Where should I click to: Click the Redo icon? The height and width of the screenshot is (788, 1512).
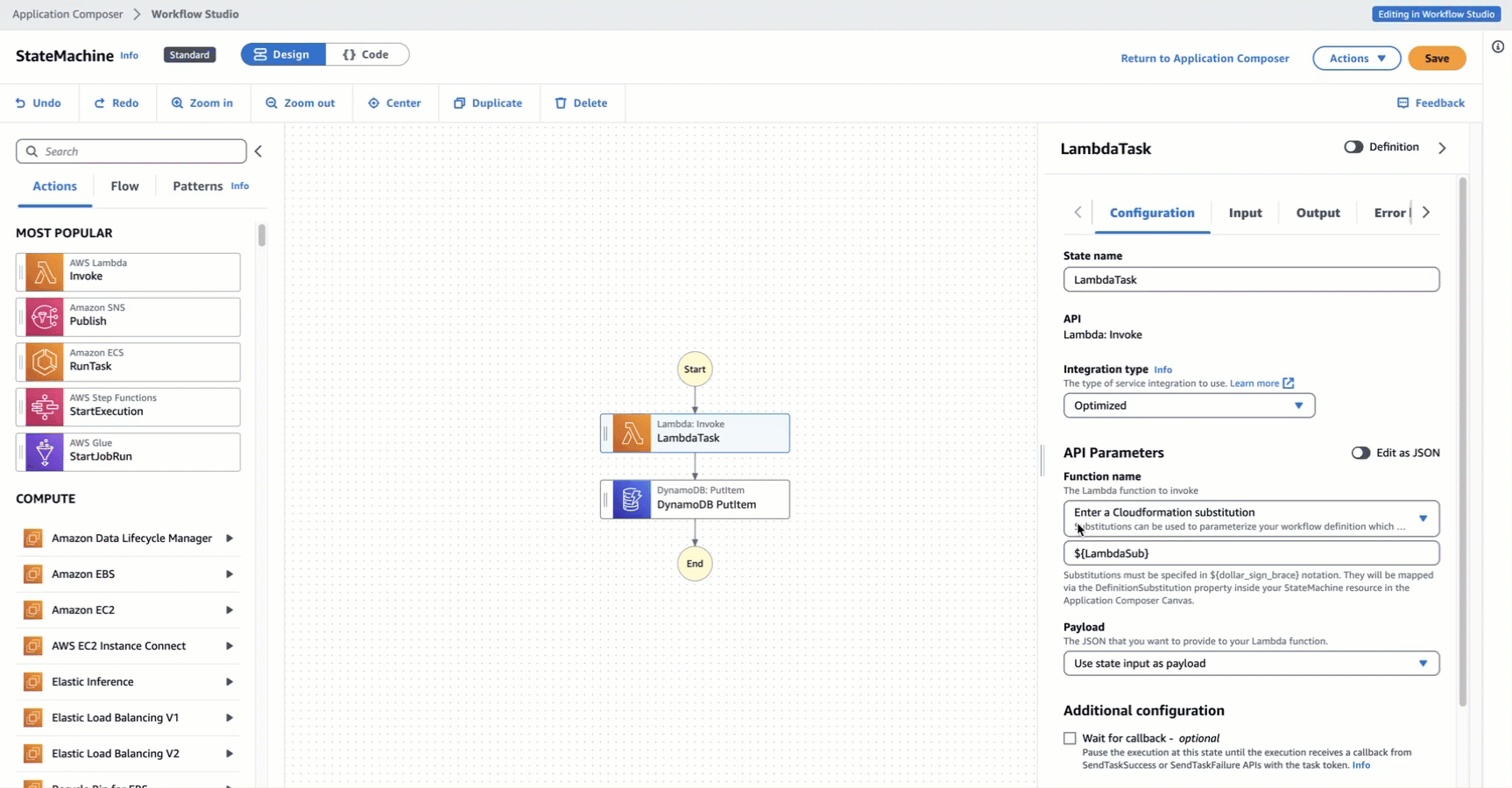coord(117,102)
